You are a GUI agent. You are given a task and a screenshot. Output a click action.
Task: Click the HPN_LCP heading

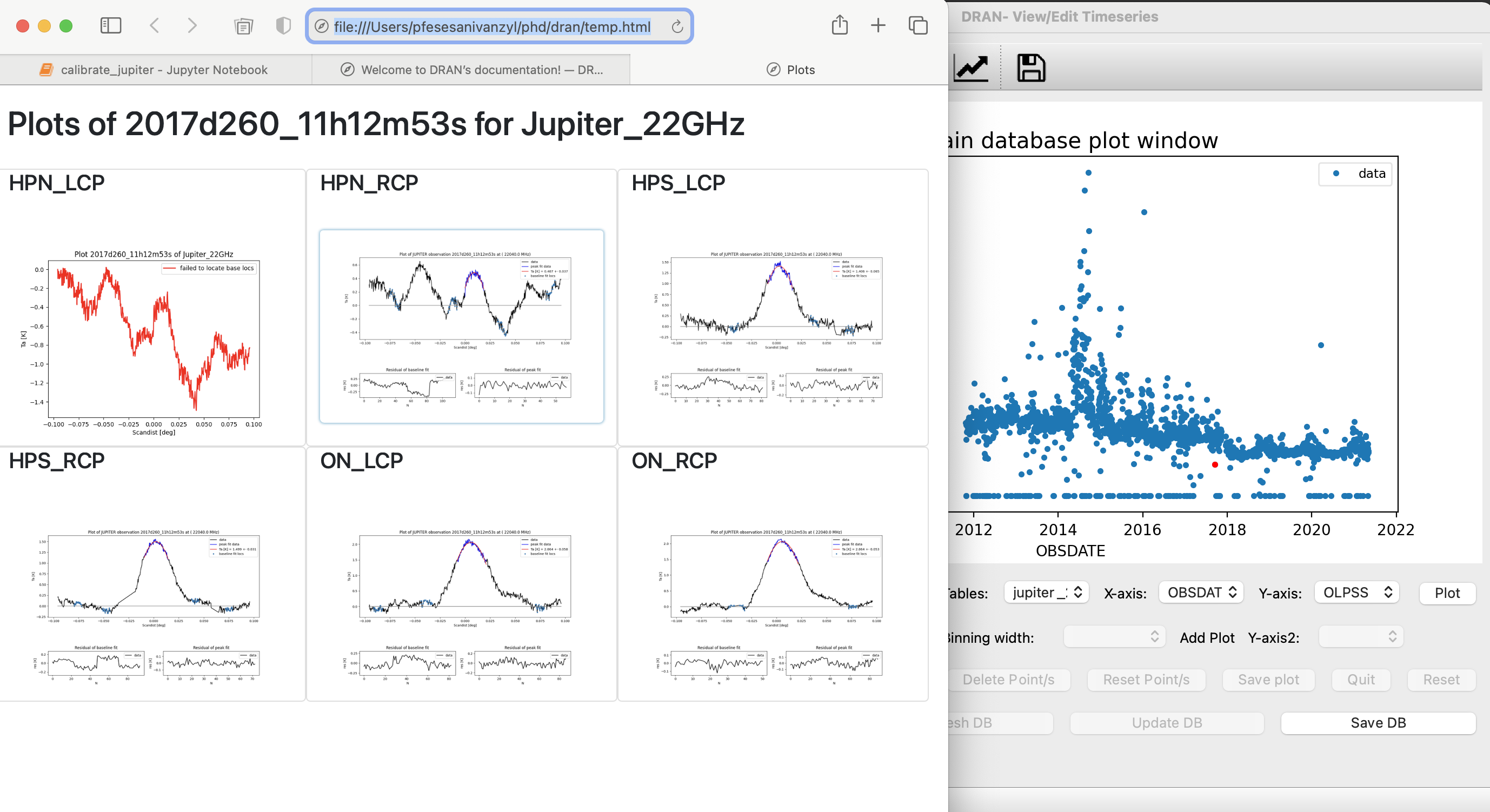[57, 183]
